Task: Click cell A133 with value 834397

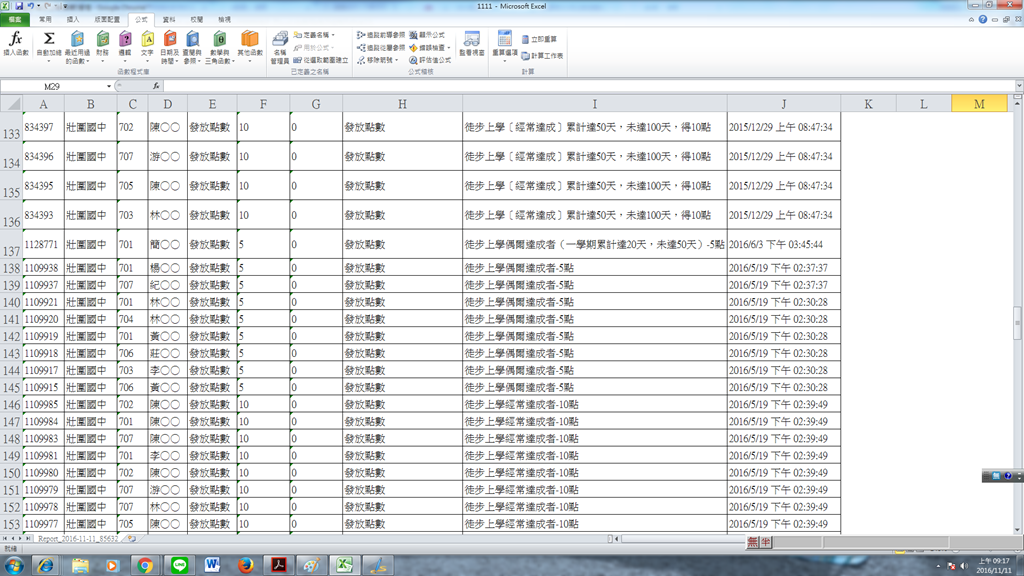Action: [43, 127]
